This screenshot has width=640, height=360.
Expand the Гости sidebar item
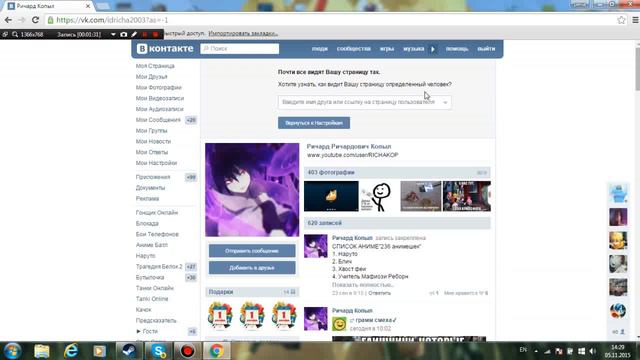[150, 331]
